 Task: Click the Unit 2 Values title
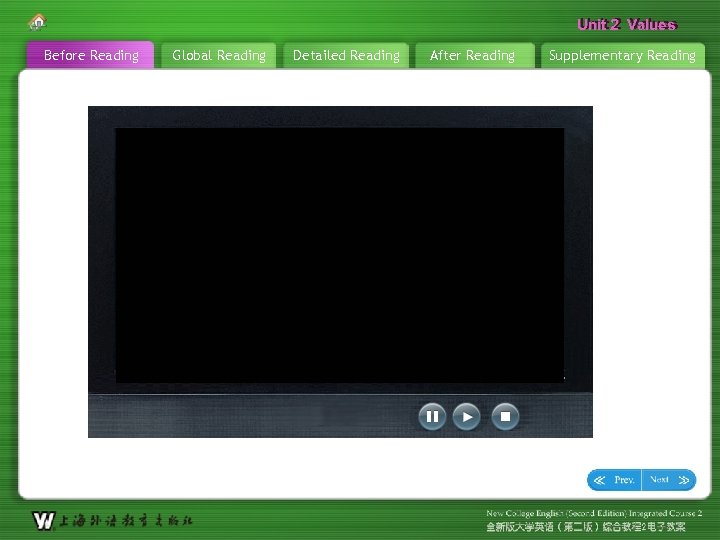tap(627, 24)
